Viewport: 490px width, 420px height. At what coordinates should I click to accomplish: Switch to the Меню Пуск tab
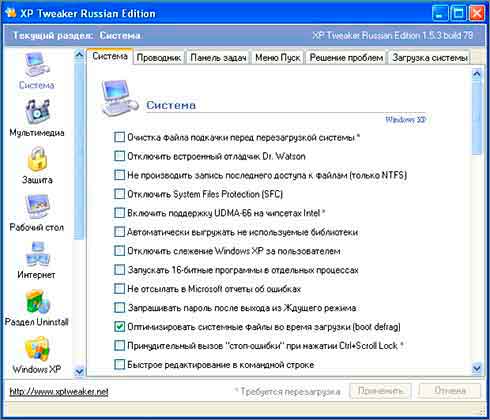coord(278,58)
